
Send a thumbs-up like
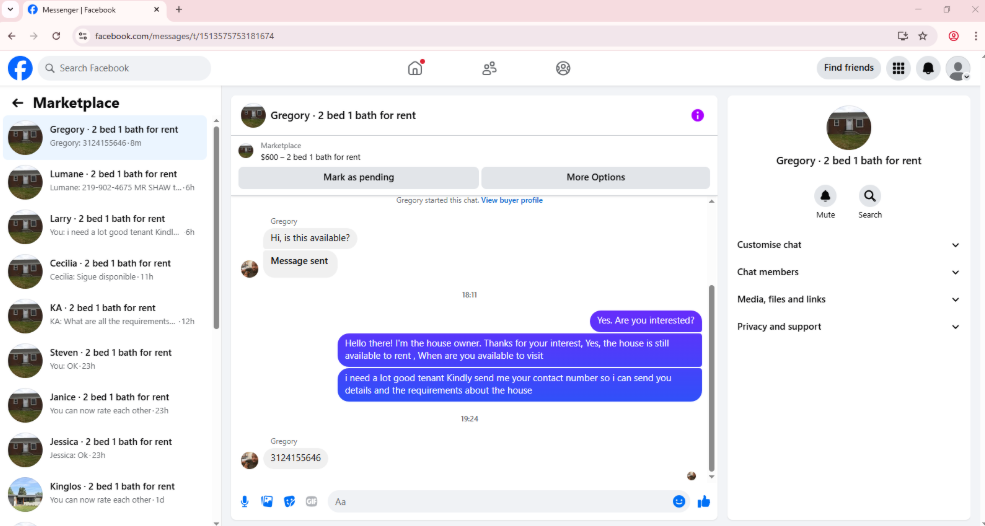tap(704, 501)
